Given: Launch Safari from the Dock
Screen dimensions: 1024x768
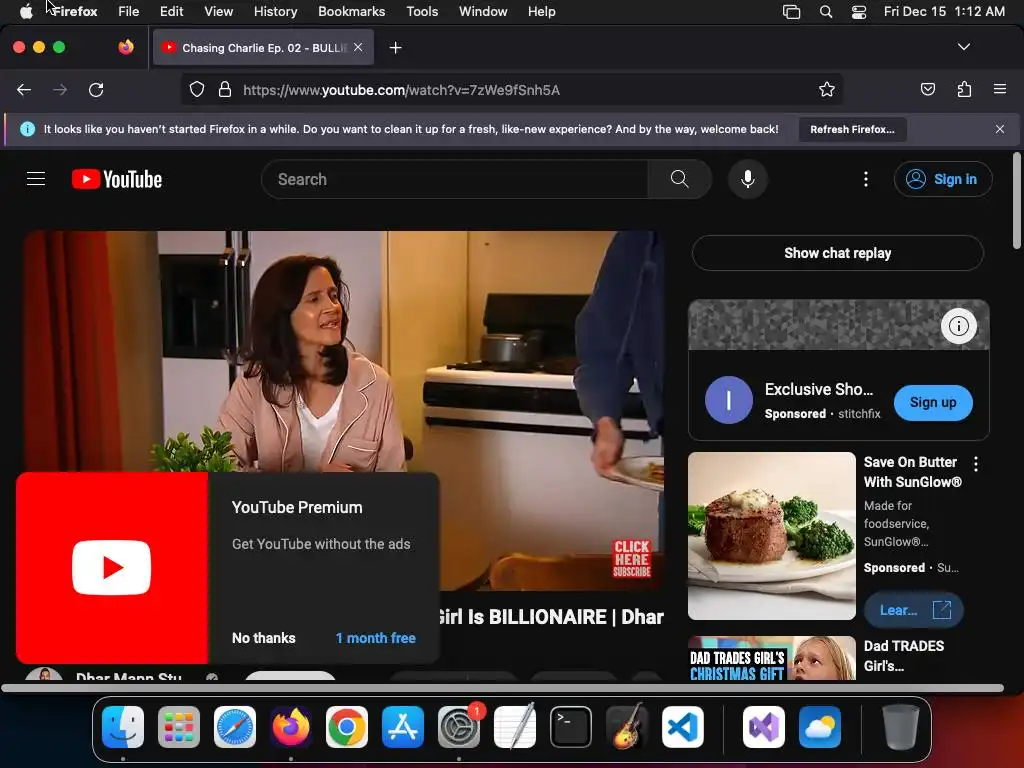Looking at the screenshot, I should 235,726.
